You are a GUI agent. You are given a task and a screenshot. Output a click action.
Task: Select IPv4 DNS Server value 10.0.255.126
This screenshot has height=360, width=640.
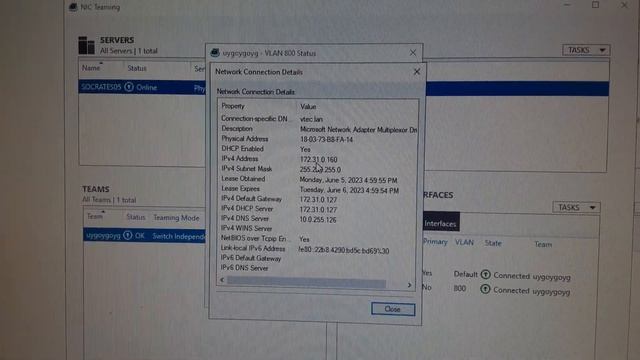(318, 220)
